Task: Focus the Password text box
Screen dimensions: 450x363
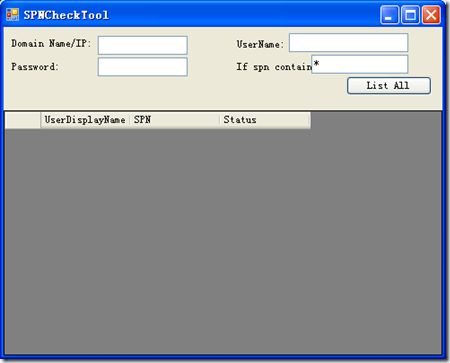Action: (x=143, y=67)
